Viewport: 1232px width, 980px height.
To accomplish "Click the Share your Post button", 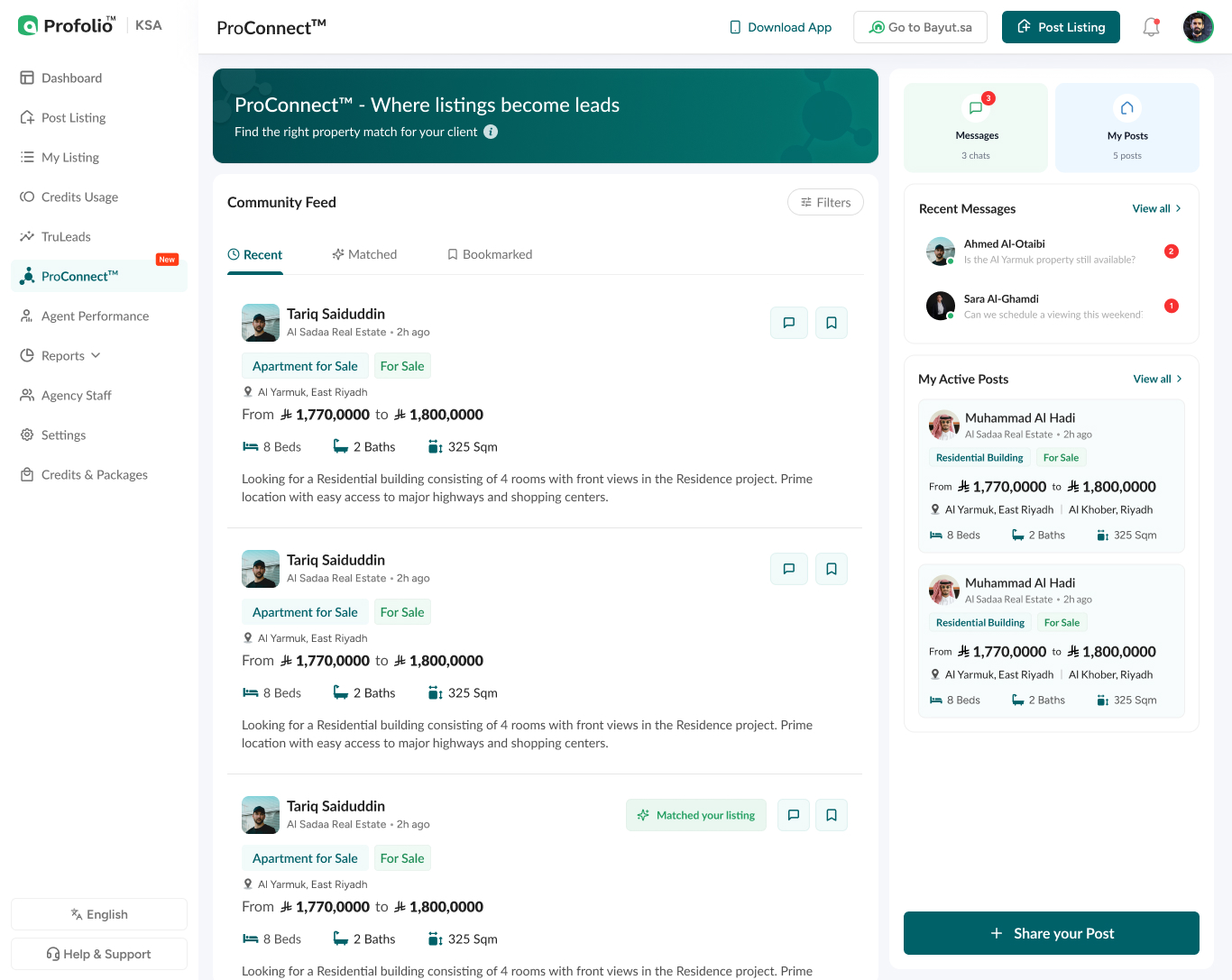I will [x=1052, y=933].
